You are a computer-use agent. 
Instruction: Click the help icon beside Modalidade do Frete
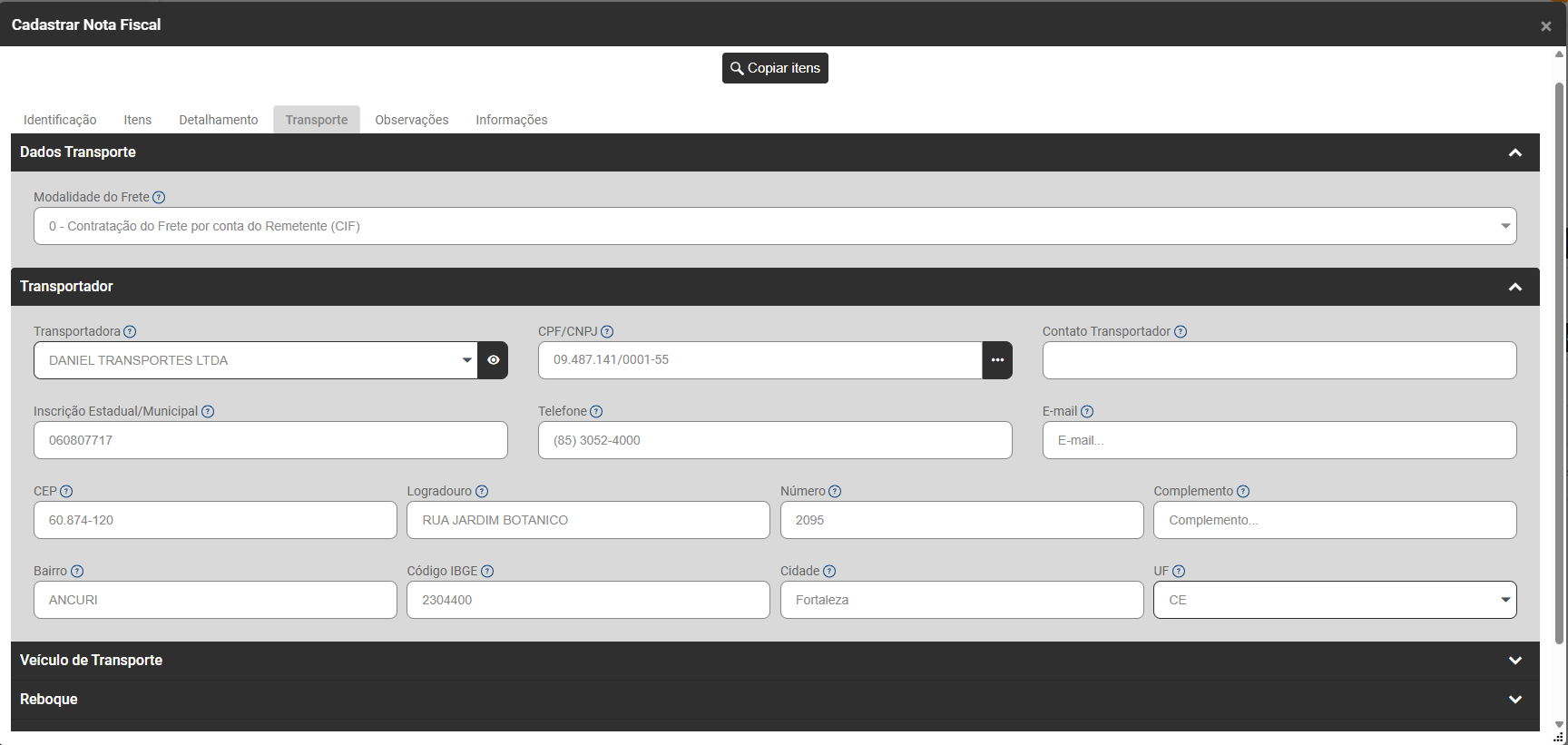click(x=159, y=197)
